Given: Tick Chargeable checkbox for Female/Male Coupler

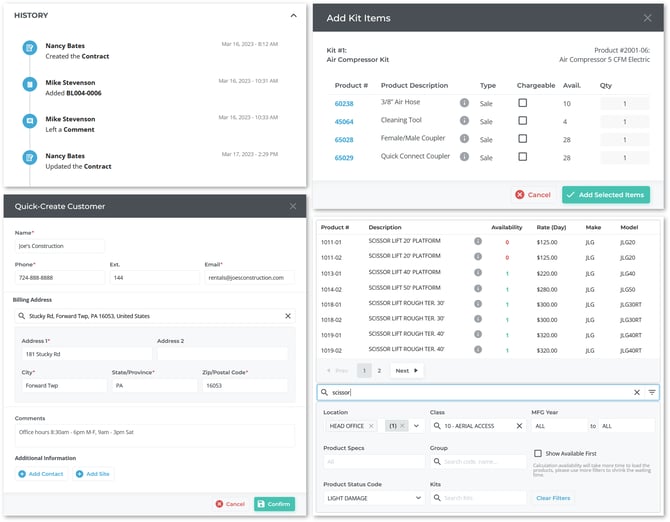Looking at the screenshot, I should [x=522, y=139].
